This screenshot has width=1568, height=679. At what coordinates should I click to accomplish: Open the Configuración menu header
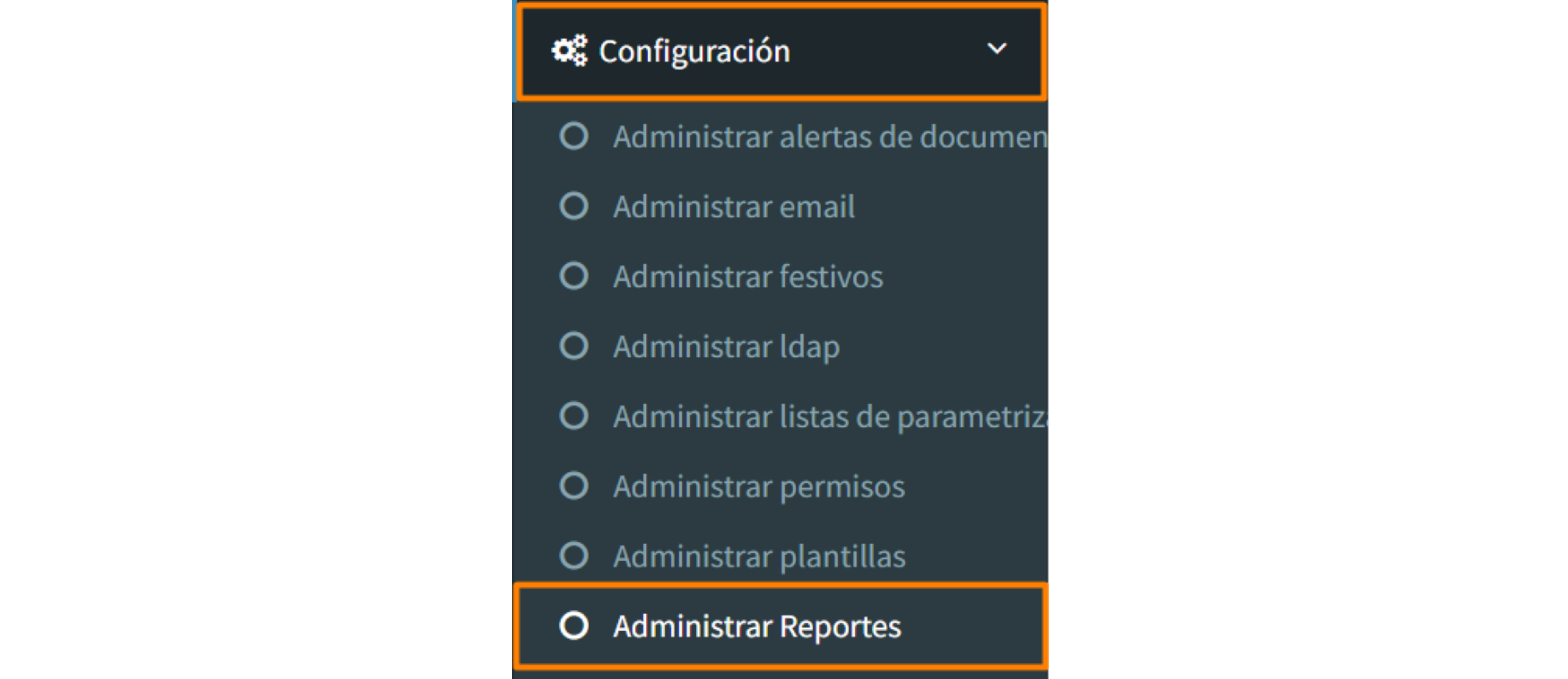[x=781, y=51]
